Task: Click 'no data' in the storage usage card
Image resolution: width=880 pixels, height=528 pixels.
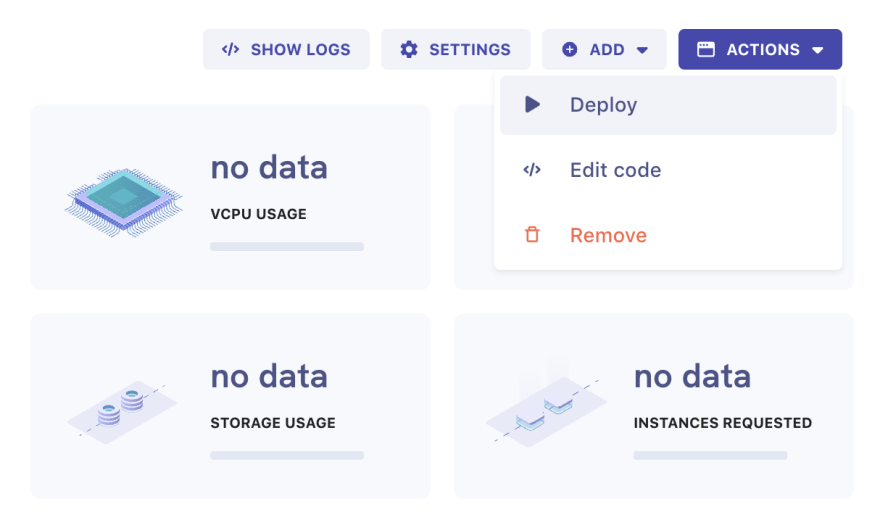Action: tap(269, 377)
